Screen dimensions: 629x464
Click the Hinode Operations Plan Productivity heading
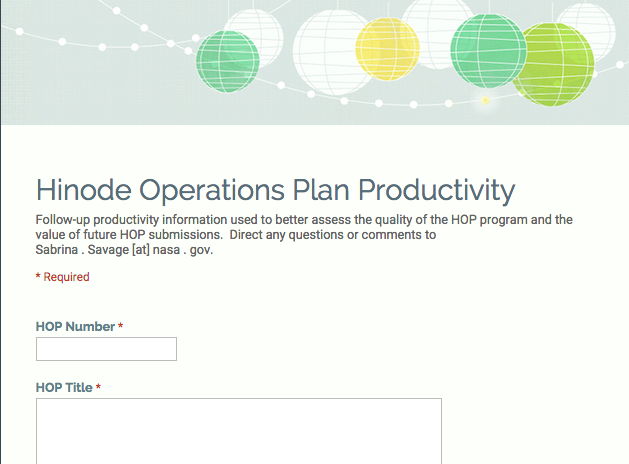(x=275, y=190)
